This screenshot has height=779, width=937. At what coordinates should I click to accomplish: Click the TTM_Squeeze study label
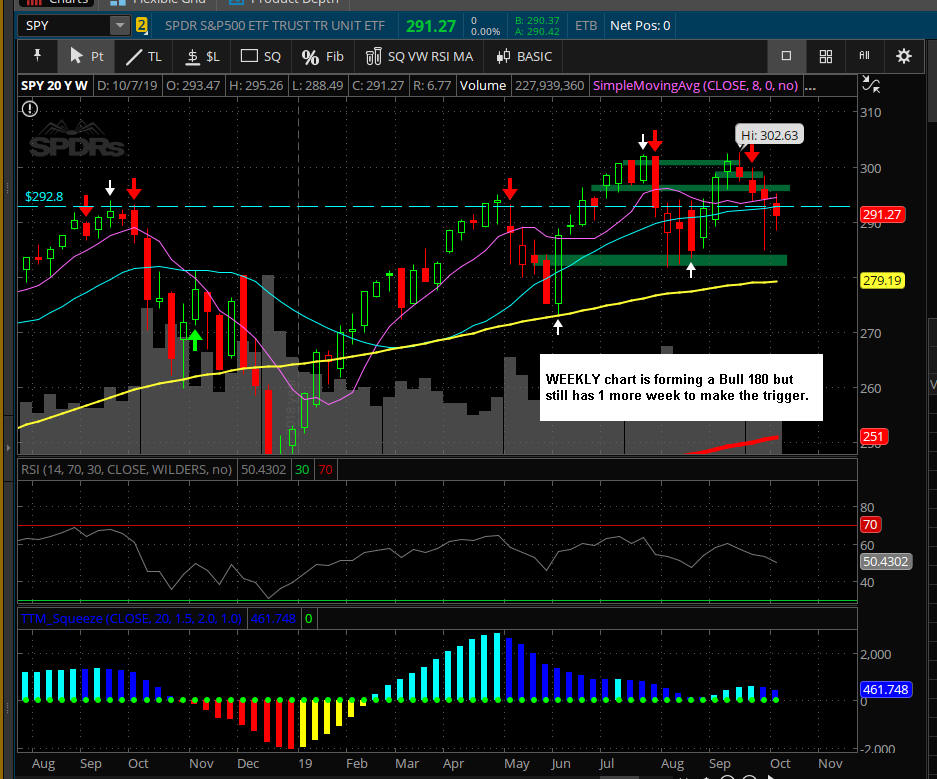click(x=132, y=619)
